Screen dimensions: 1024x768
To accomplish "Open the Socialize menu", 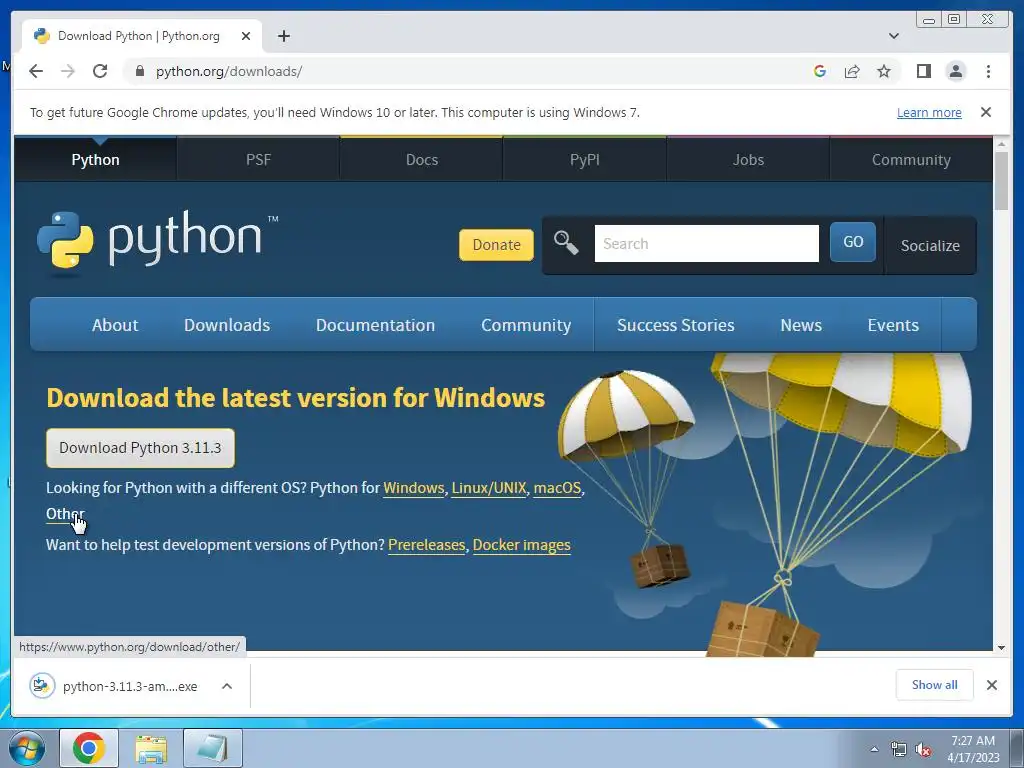I will (x=930, y=246).
